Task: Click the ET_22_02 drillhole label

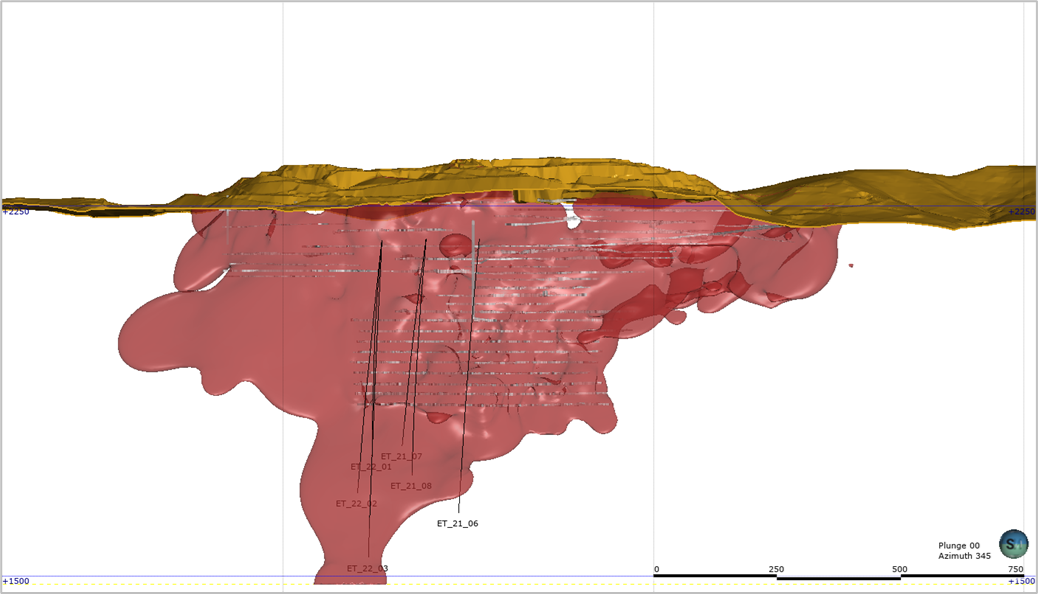Action: tap(356, 504)
